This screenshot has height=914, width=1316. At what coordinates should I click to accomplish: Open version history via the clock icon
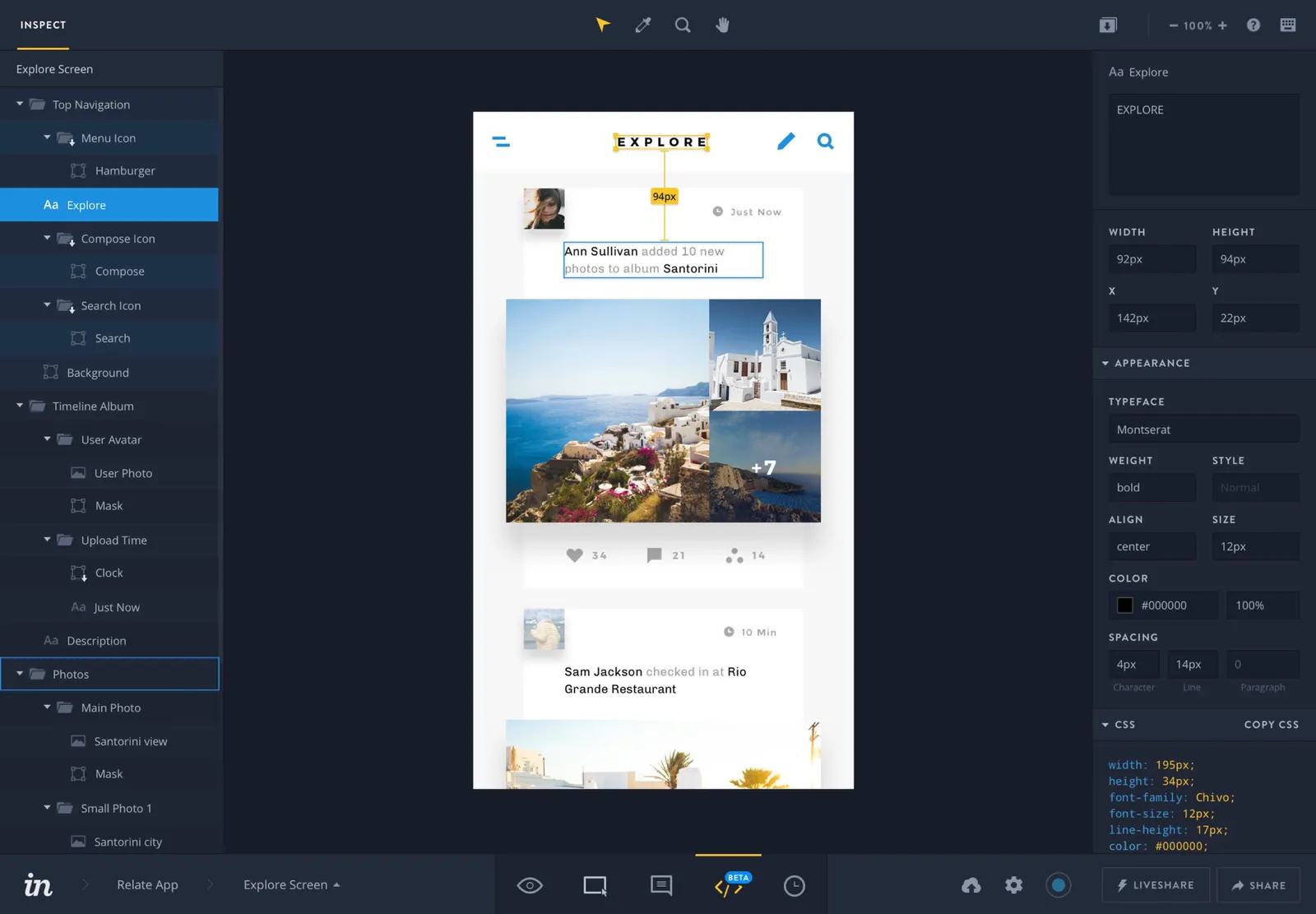793,884
